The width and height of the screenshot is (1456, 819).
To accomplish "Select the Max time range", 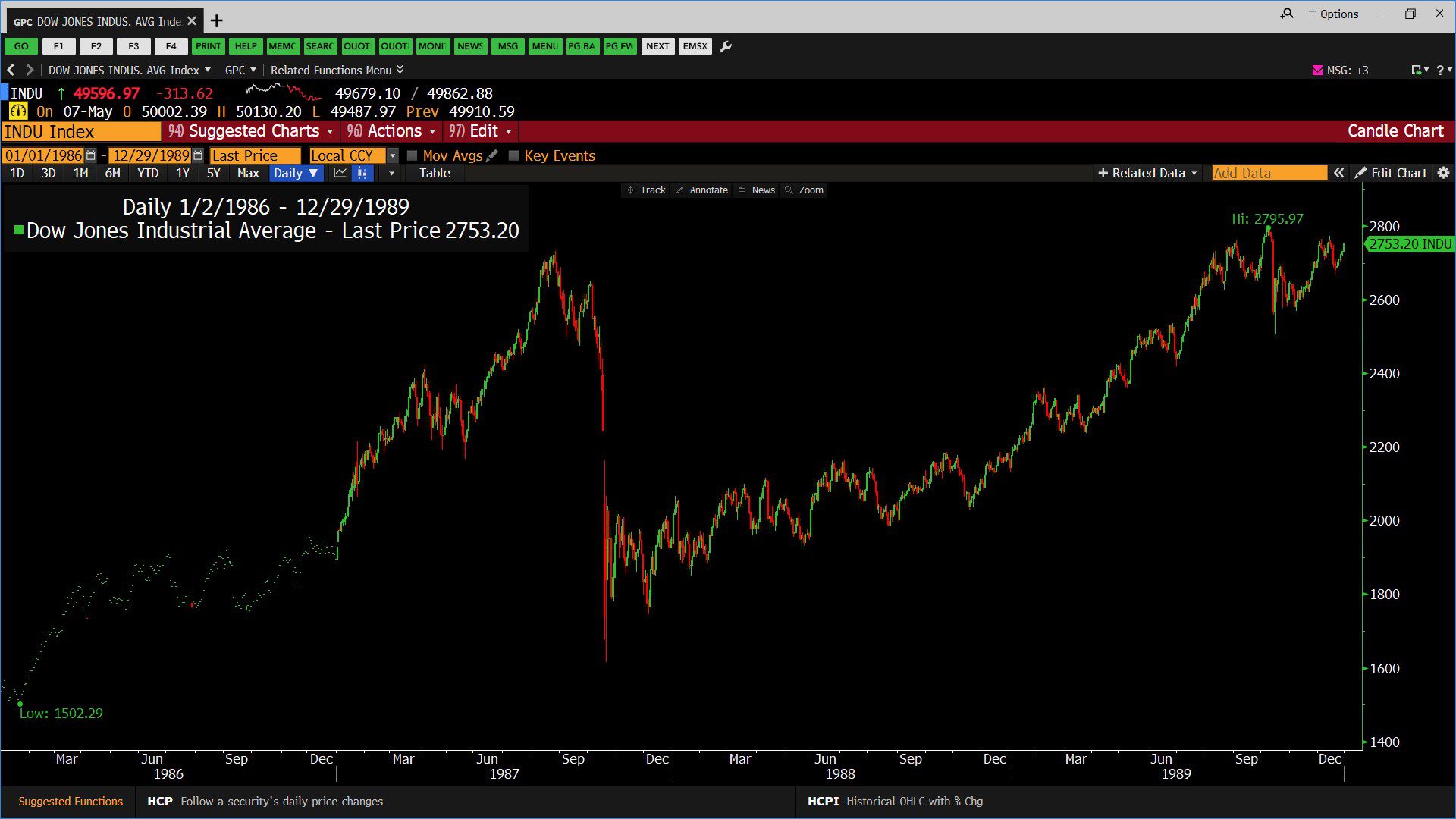I will point(248,173).
